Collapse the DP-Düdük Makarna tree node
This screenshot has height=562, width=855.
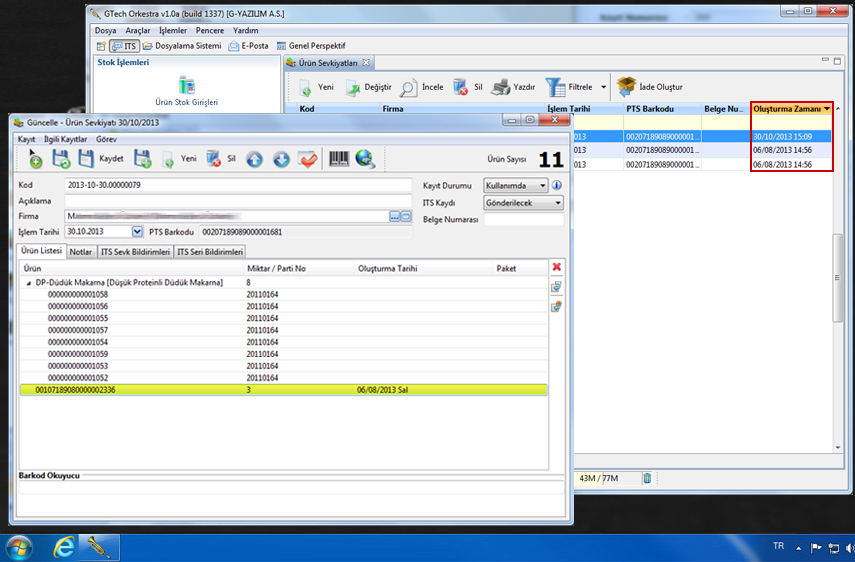point(29,283)
